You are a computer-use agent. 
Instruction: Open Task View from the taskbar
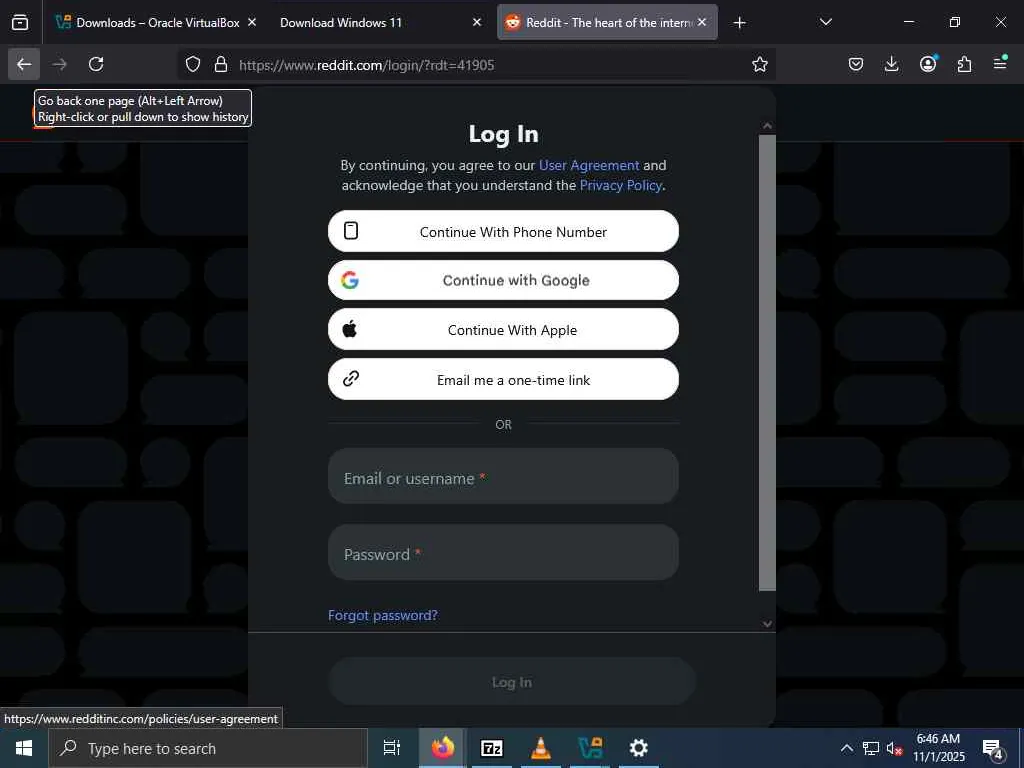pyautogui.click(x=392, y=748)
